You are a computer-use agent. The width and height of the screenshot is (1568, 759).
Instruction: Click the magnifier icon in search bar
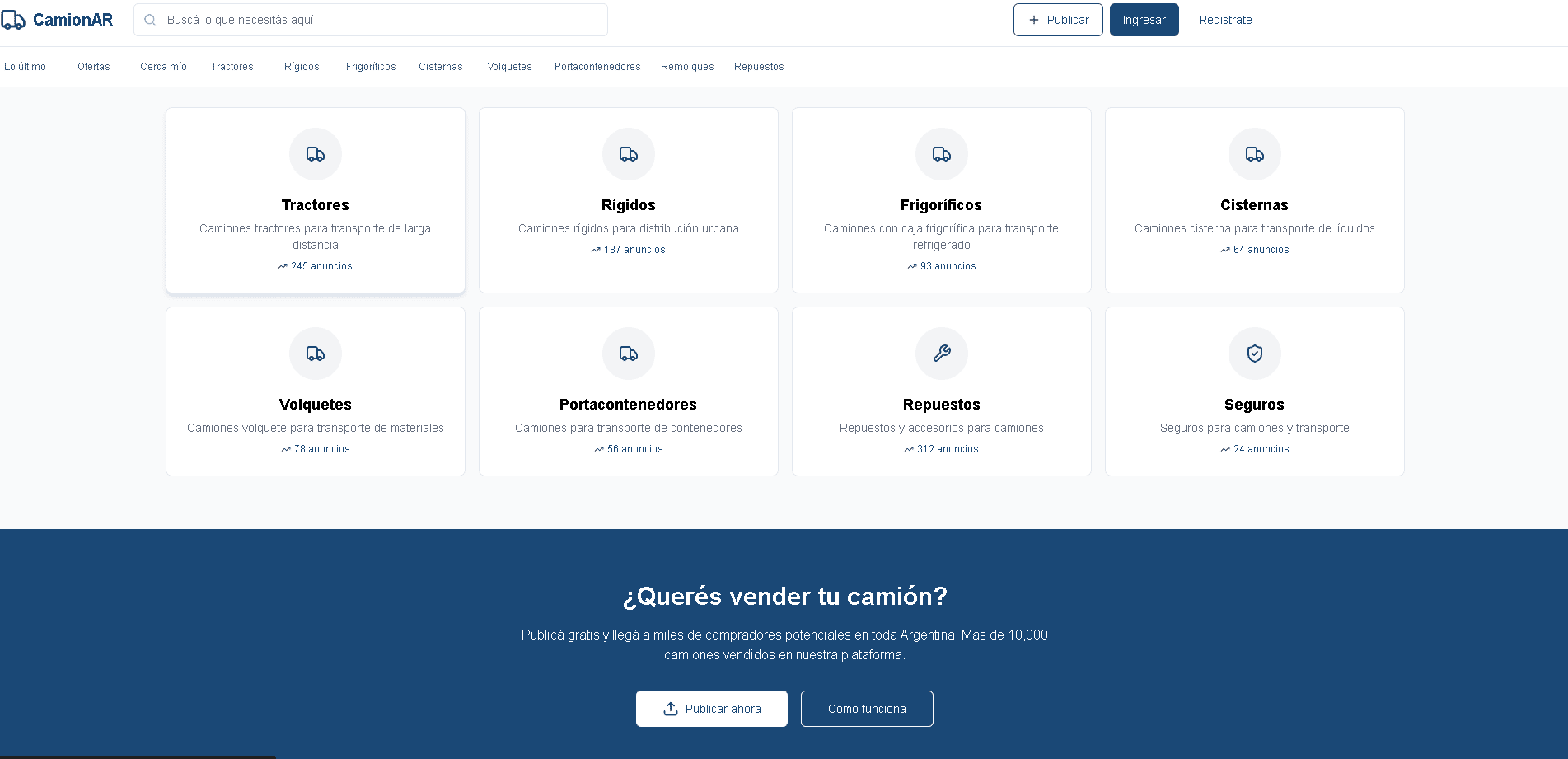pyautogui.click(x=150, y=20)
